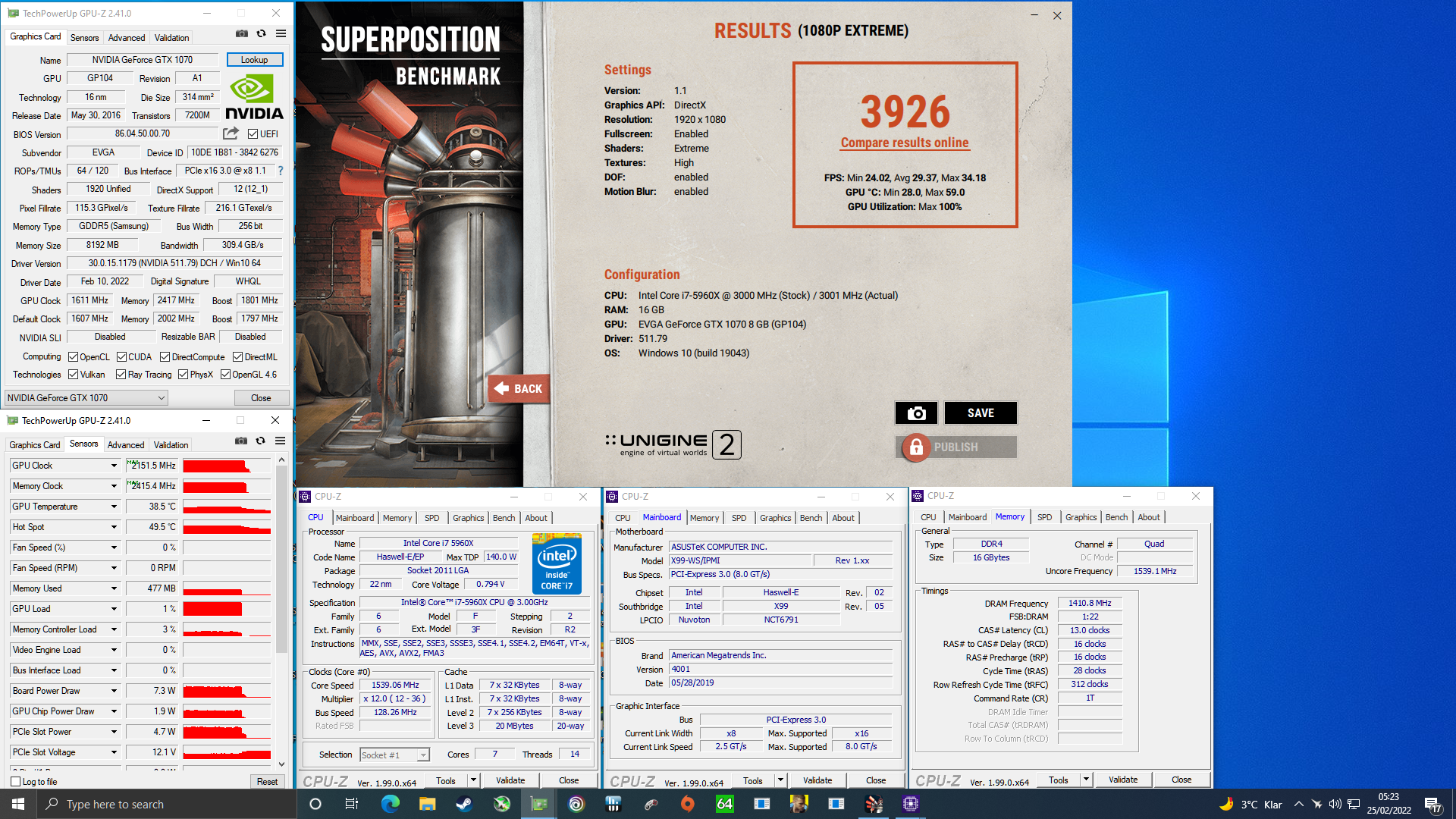The height and width of the screenshot is (819, 1456).
Task: Open the Socket #1 selection dropdown in CPU-Z
Action: pos(394,755)
